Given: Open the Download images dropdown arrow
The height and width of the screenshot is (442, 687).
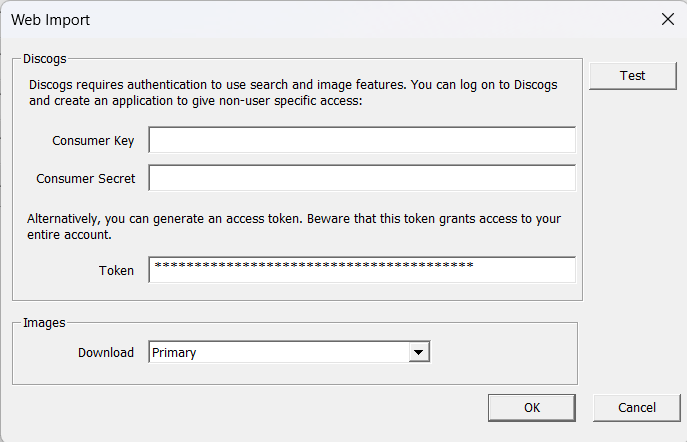Looking at the screenshot, I should 419,352.
